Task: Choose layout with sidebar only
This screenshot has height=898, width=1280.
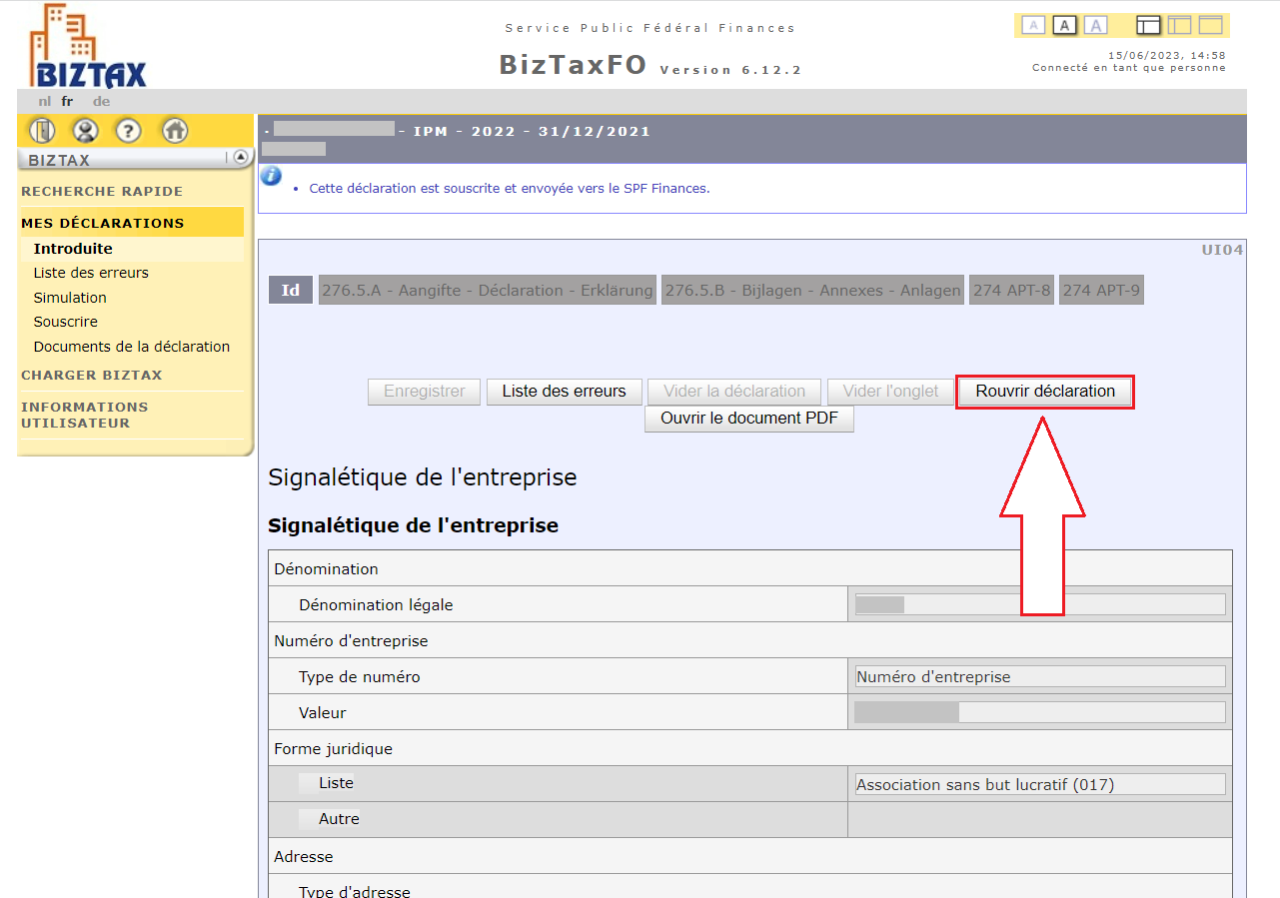Action: click(1180, 26)
